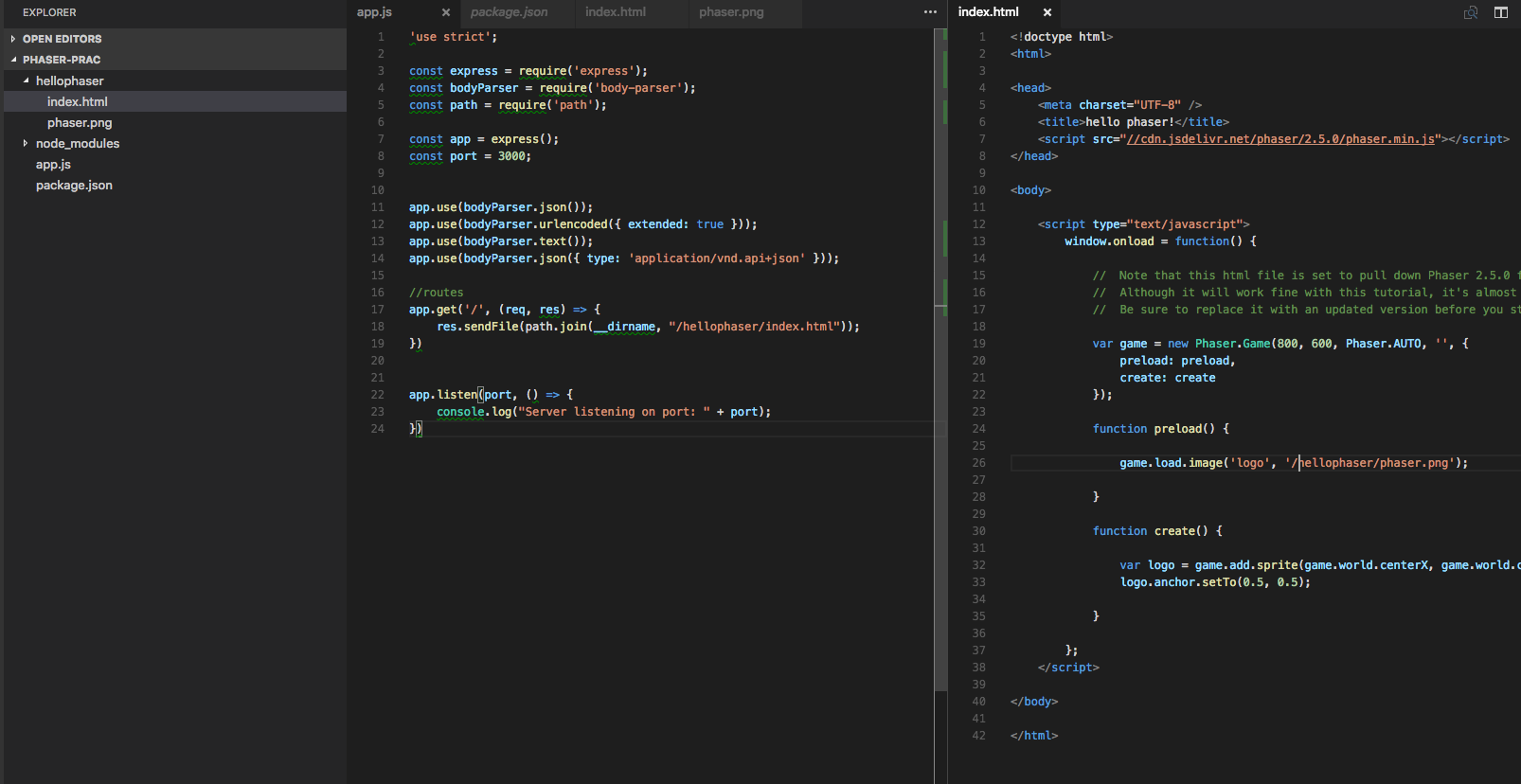Image resolution: width=1521 pixels, height=784 pixels.
Task: Click the 'function create()' line
Action: (x=1157, y=531)
